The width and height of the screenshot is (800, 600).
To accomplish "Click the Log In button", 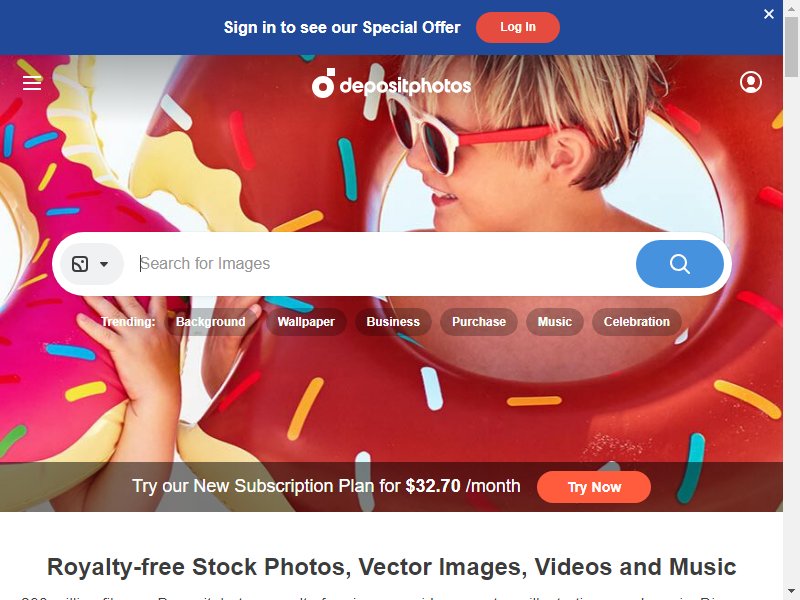I will click(x=517, y=27).
